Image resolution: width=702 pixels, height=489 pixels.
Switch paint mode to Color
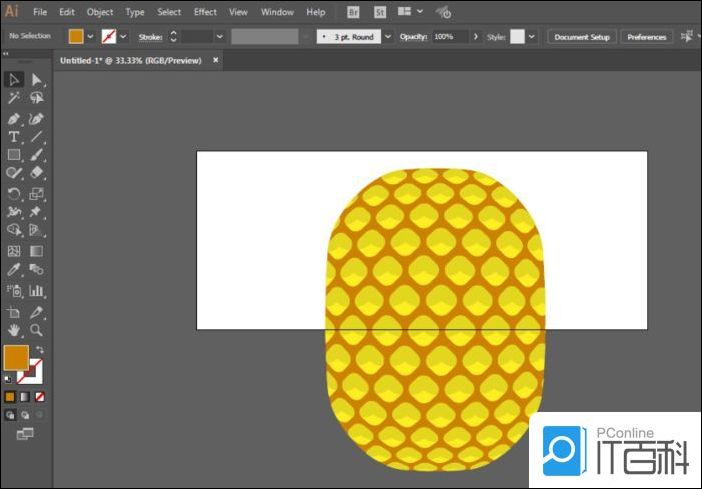coord(9,397)
